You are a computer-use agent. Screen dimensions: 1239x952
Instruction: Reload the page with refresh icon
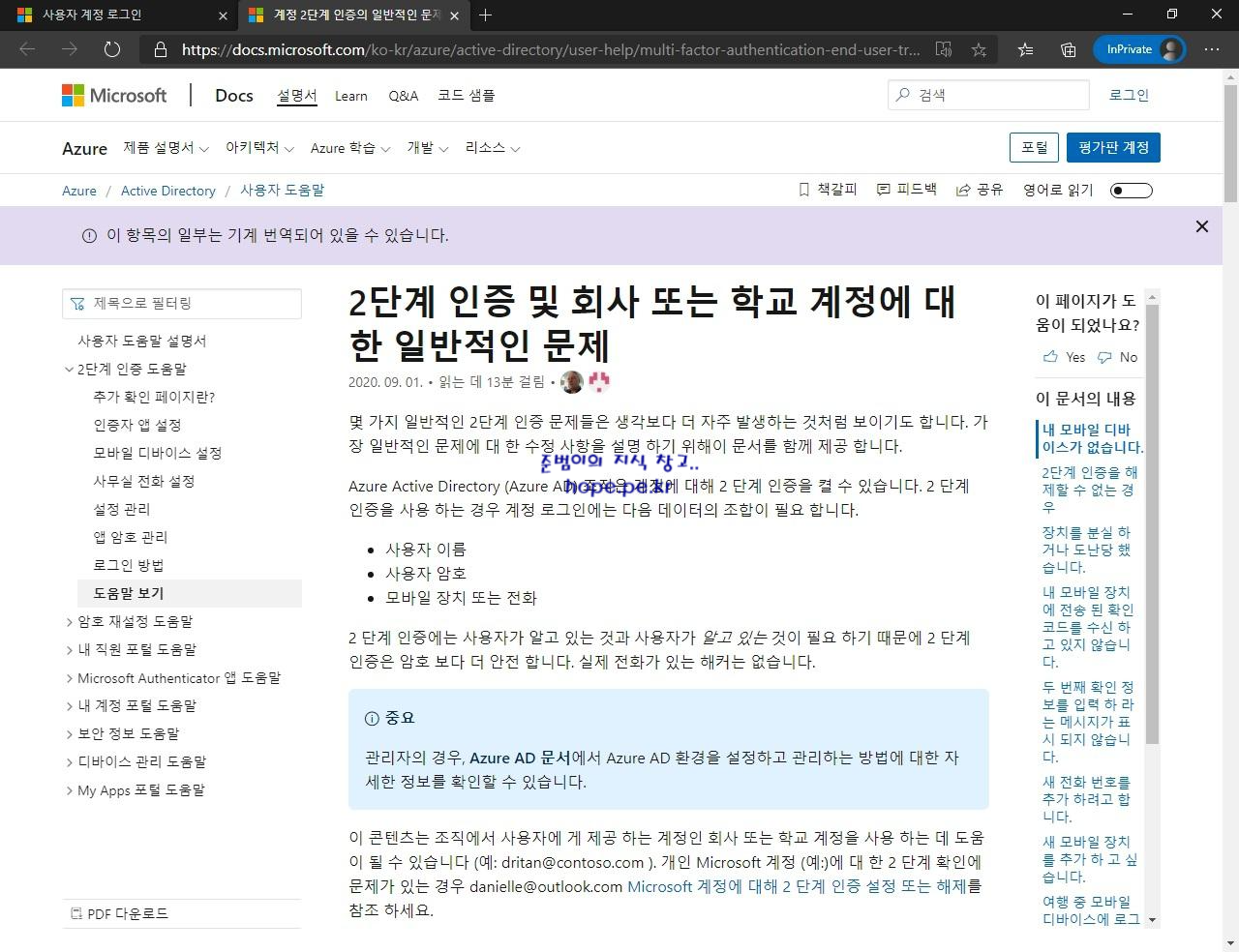(112, 49)
